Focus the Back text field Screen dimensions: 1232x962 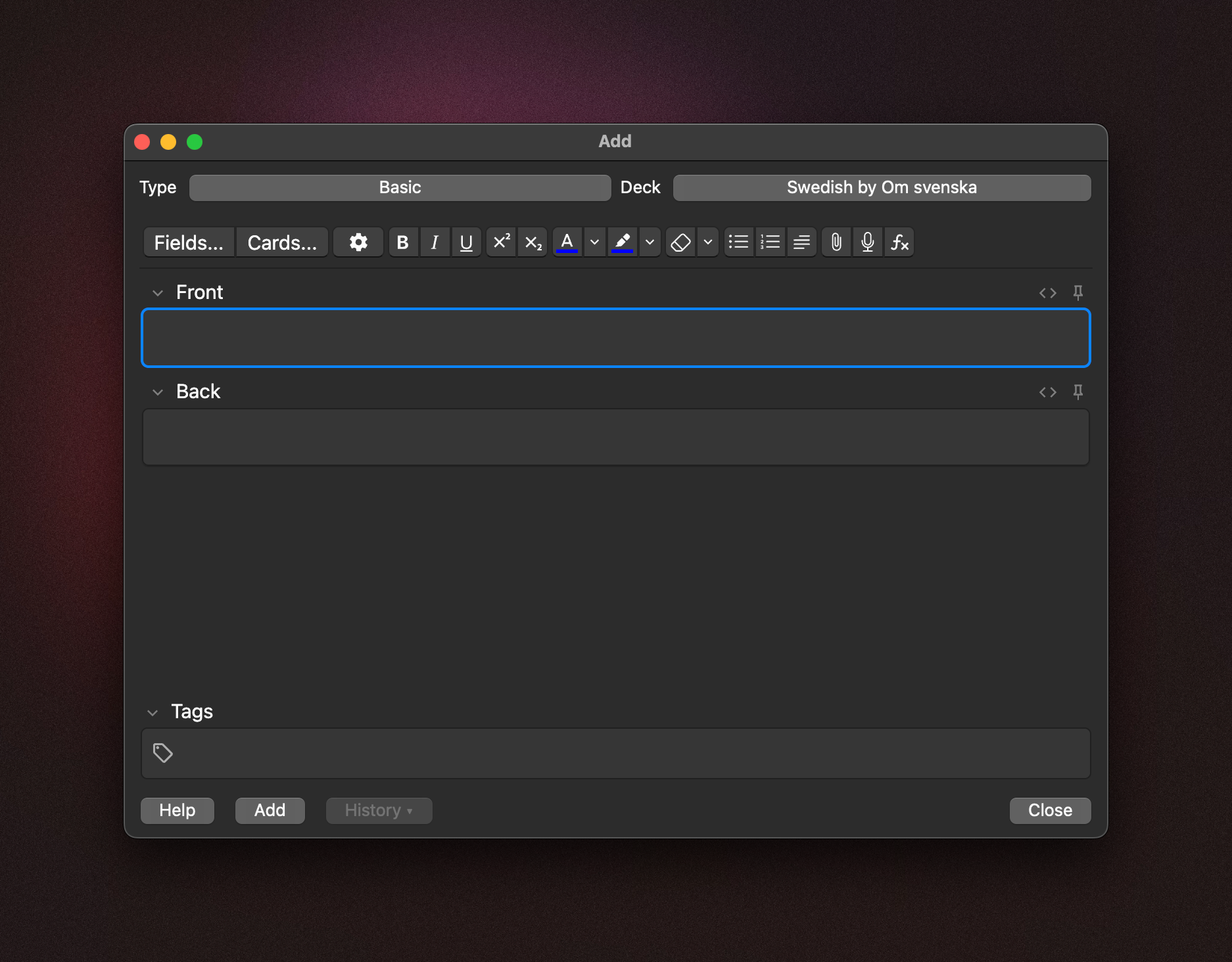[x=616, y=438]
